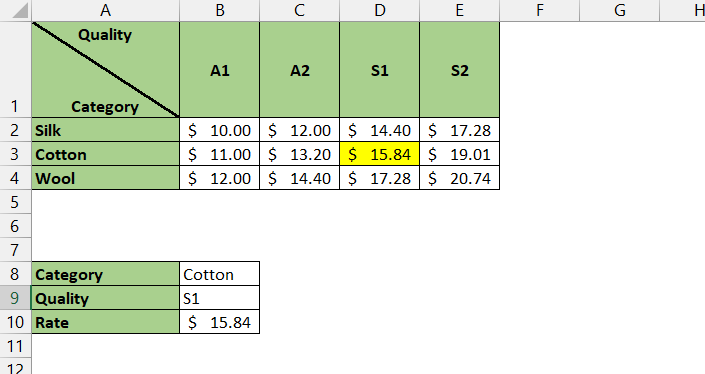Select row 6 header

[x=16, y=226]
